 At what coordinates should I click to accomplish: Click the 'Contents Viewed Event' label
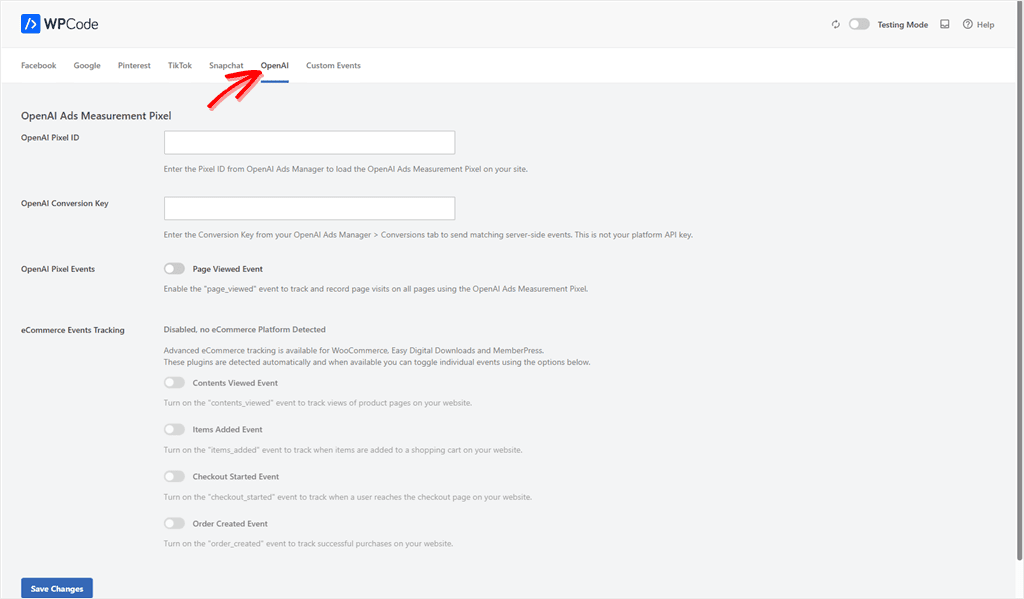[x=235, y=383]
